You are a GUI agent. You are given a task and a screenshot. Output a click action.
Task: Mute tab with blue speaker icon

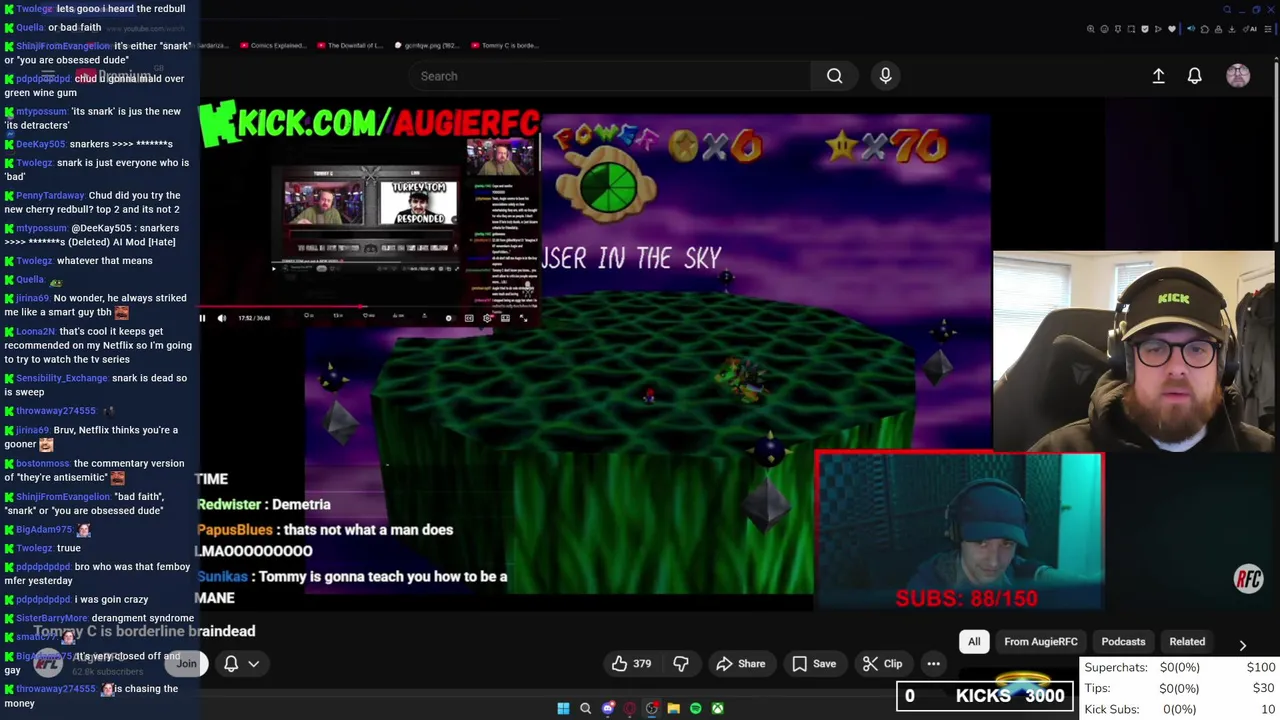[1191, 29]
